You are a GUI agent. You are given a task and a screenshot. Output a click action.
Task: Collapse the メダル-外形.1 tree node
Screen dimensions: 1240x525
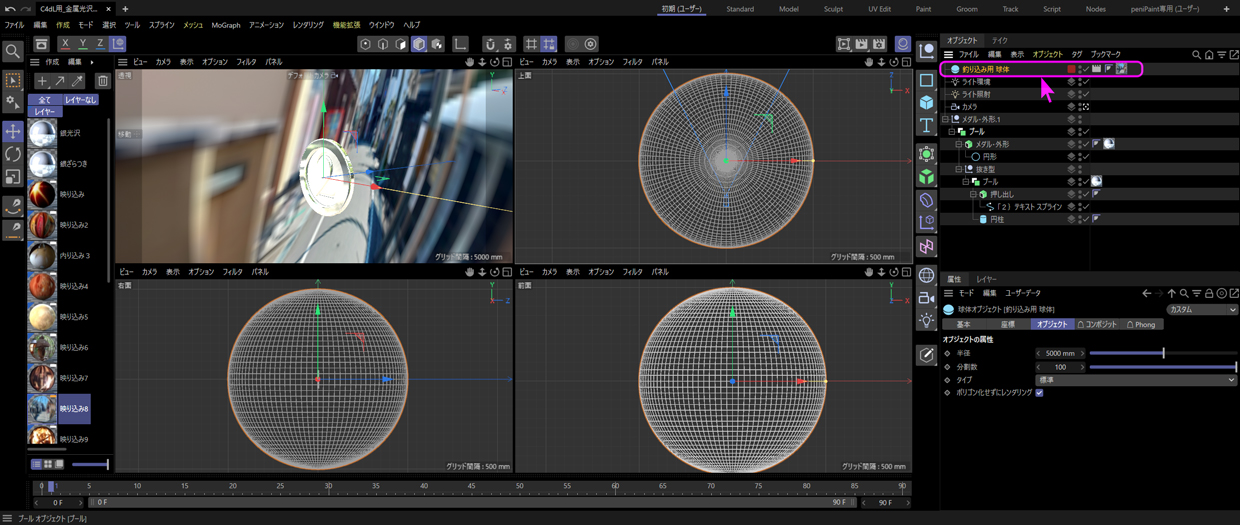click(x=943, y=119)
